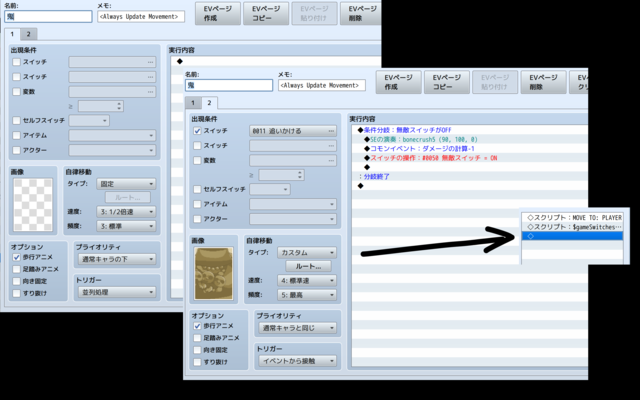
Task: Click the memo field in the back event window
Action: click(x=141, y=16)
